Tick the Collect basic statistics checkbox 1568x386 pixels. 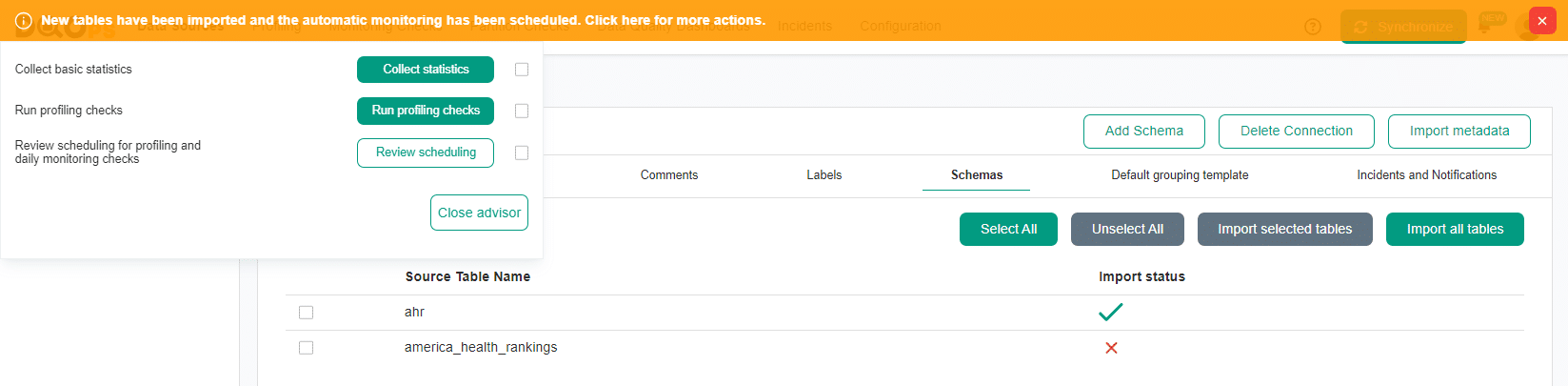(x=522, y=70)
